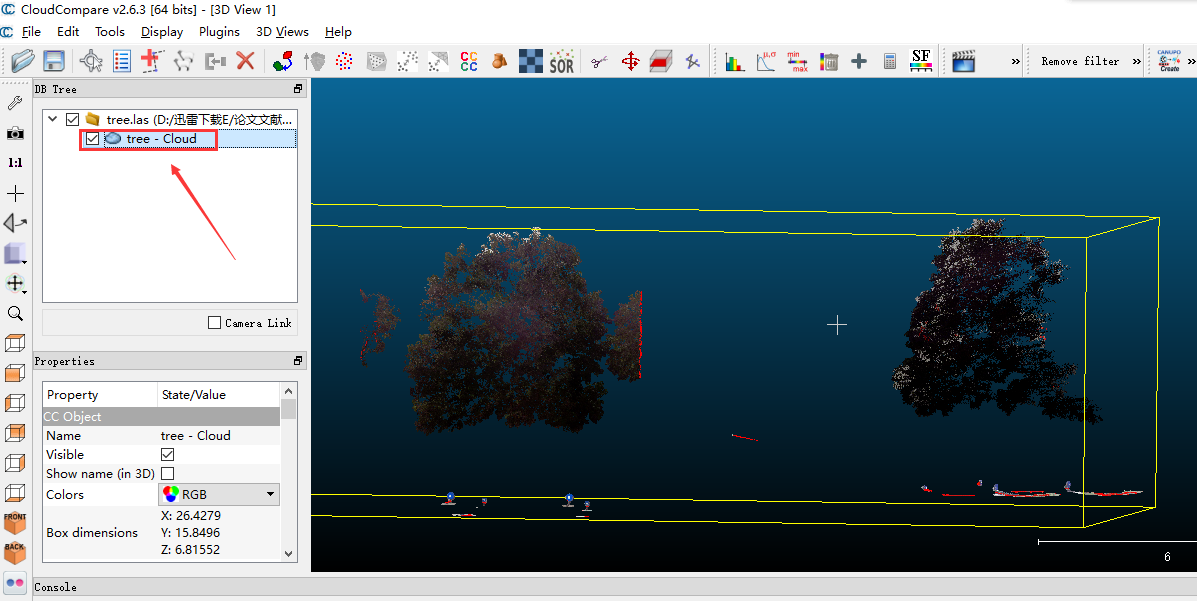This screenshot has width=1197, height=601.
Task: Open the Plugins menu
Action: (219, 32)
